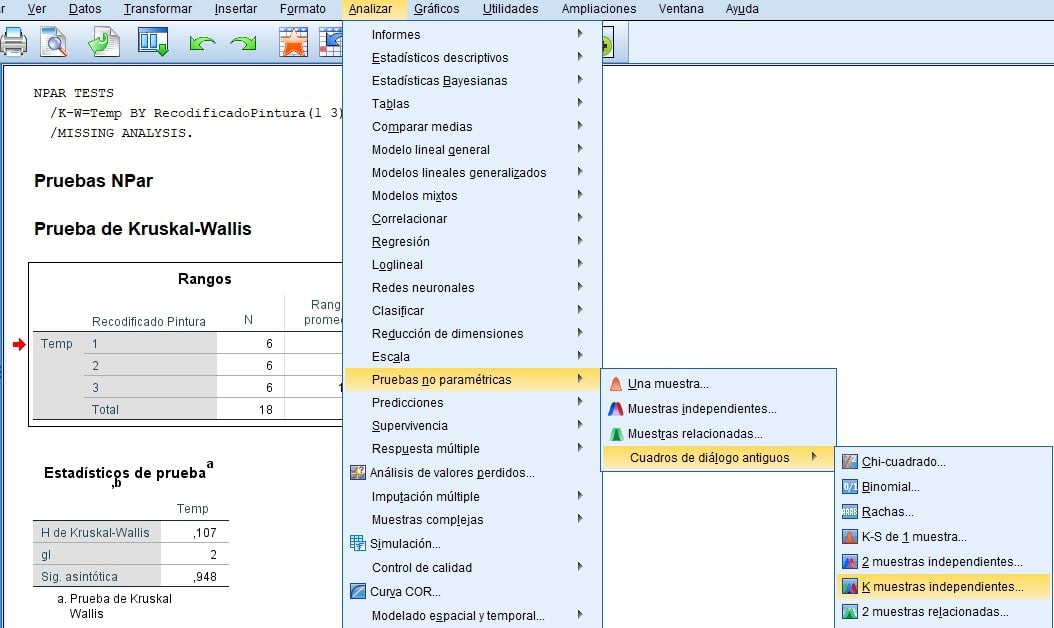The height and width of the screenshot is (628, 1054).
Task: Open the Ver menu
Action: coord(36,9)
